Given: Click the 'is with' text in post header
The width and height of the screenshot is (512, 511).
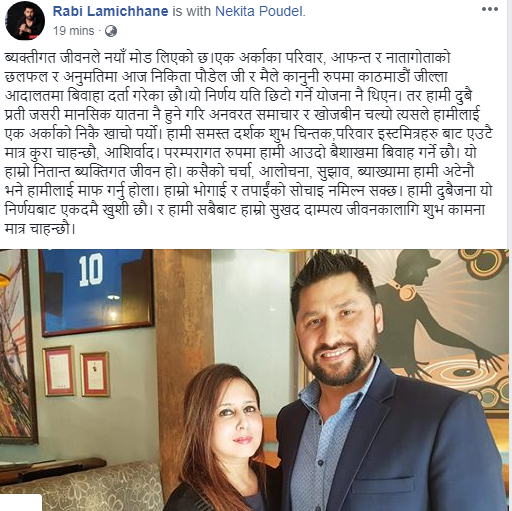Looking at the screenshot, I should (x=192, y=11).
